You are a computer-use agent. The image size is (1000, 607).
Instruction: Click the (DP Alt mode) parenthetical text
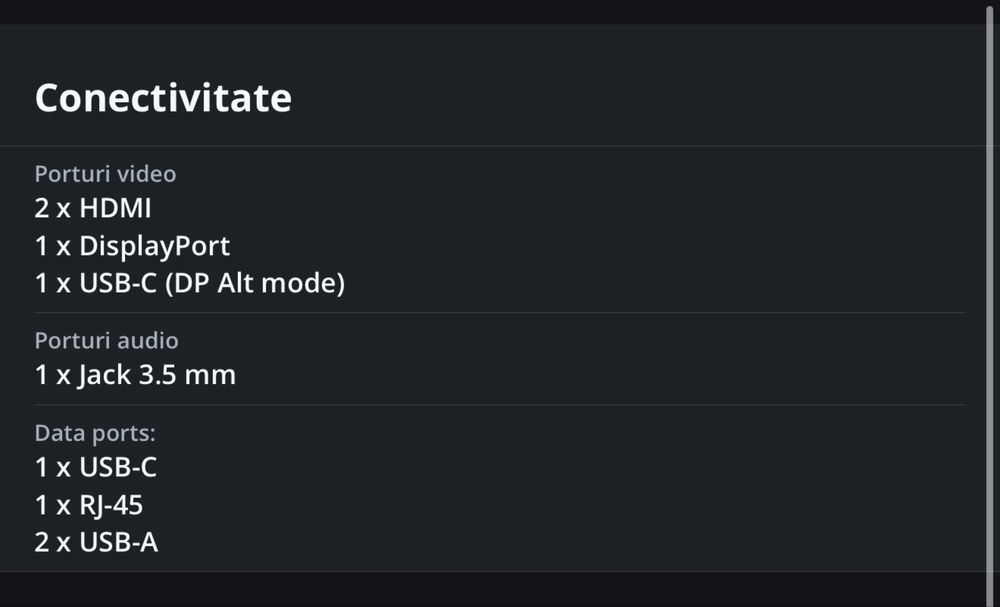254,284
